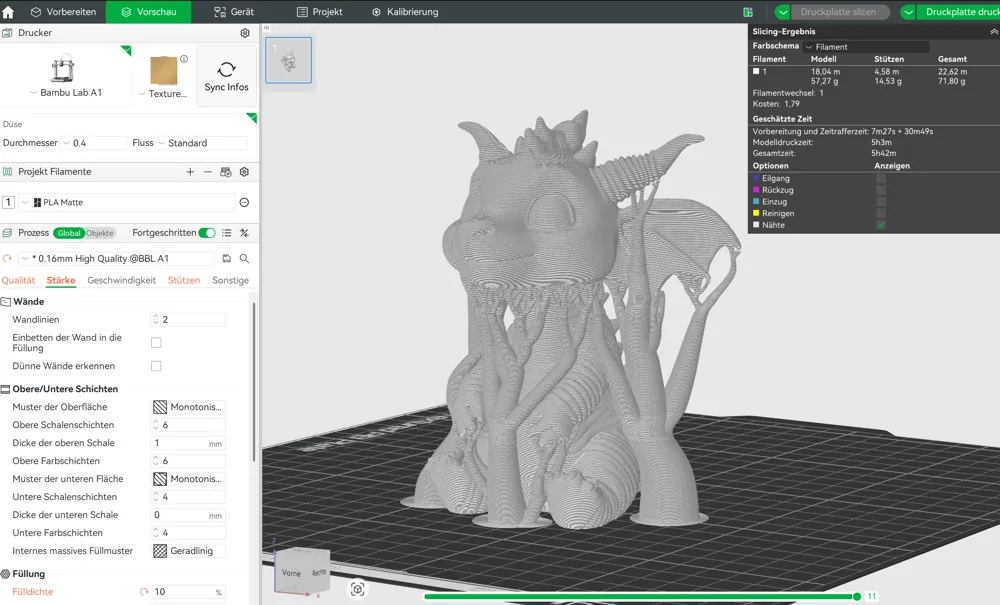The image size is (1000, 605).
Task: Open the AMS filament sync icon
Action: point(225,171)
